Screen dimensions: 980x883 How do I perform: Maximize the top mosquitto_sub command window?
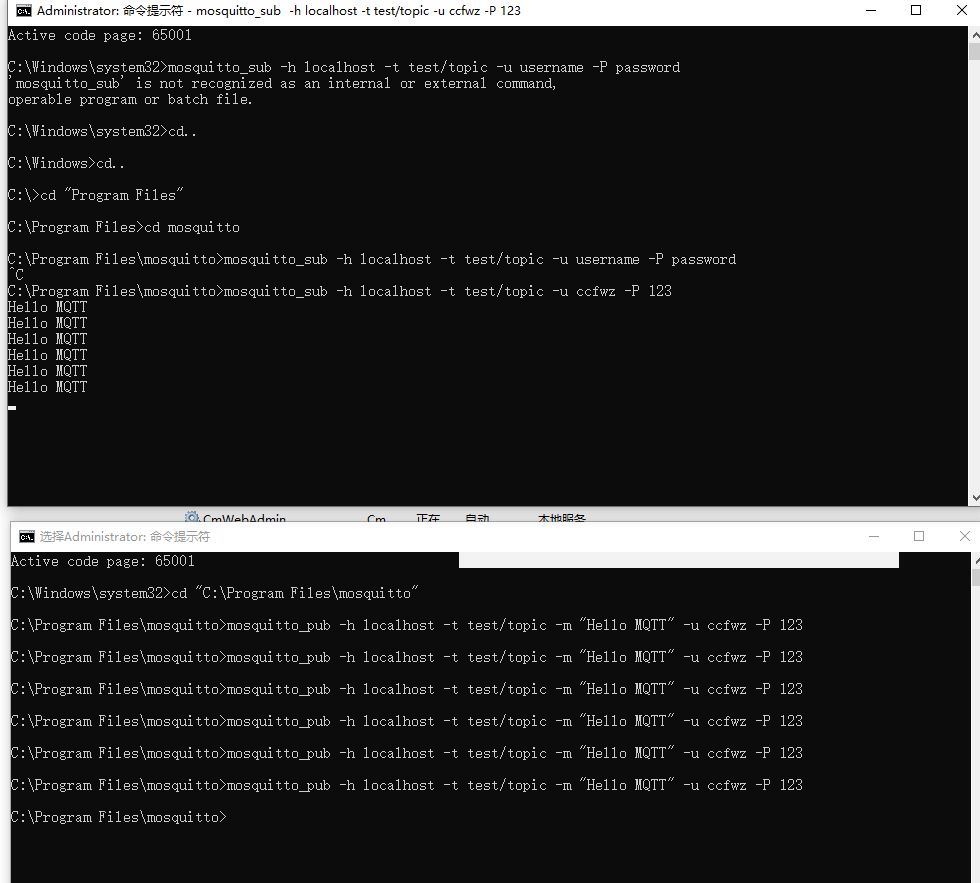click(916, 11)
